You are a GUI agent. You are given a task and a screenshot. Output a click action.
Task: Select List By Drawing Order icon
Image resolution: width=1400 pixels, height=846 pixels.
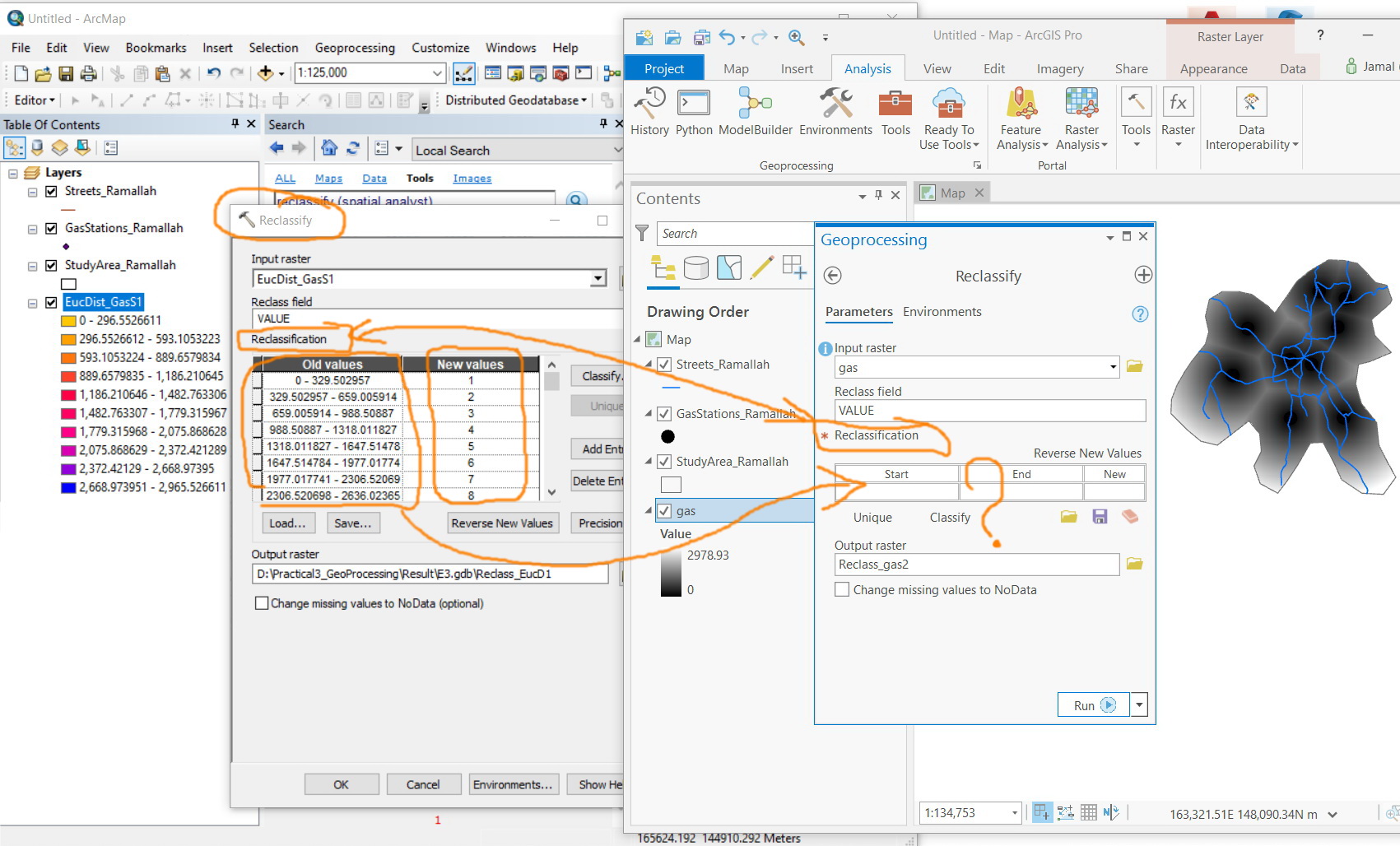pyautogui.click(x=663, y=267)
